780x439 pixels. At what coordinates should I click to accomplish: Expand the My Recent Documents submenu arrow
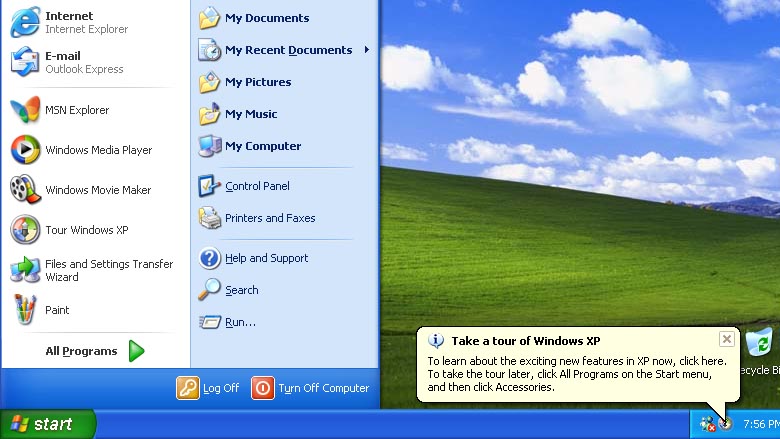tap(367, 50)
